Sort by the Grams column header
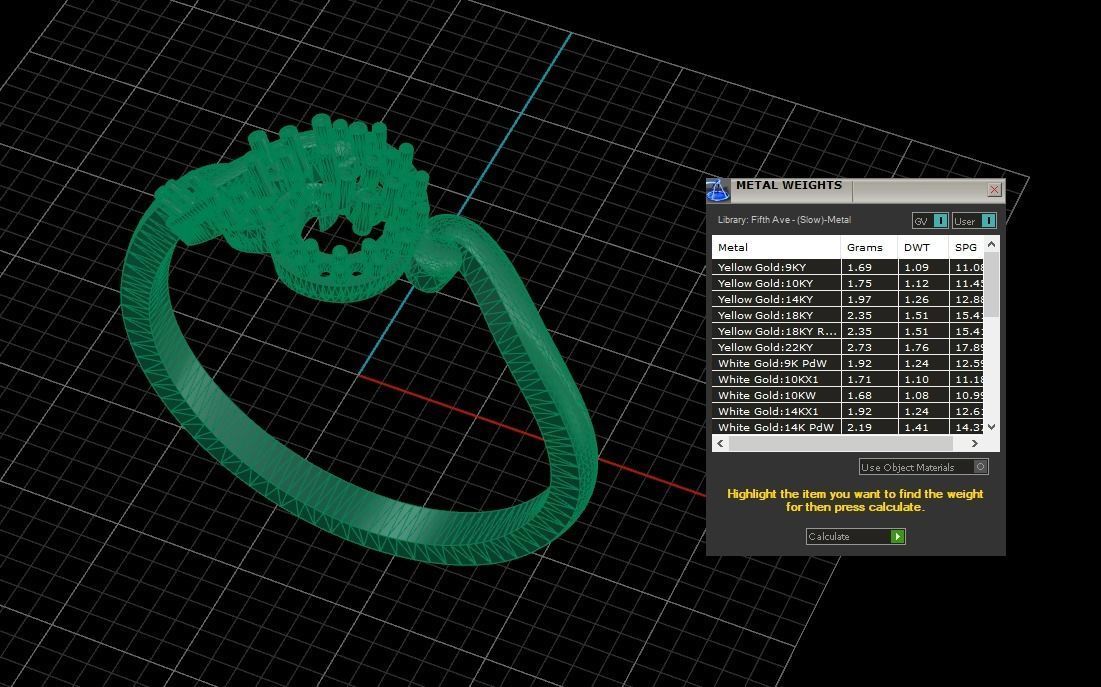Viewport: 1101px width, 687px height. [x=869, y=247]
